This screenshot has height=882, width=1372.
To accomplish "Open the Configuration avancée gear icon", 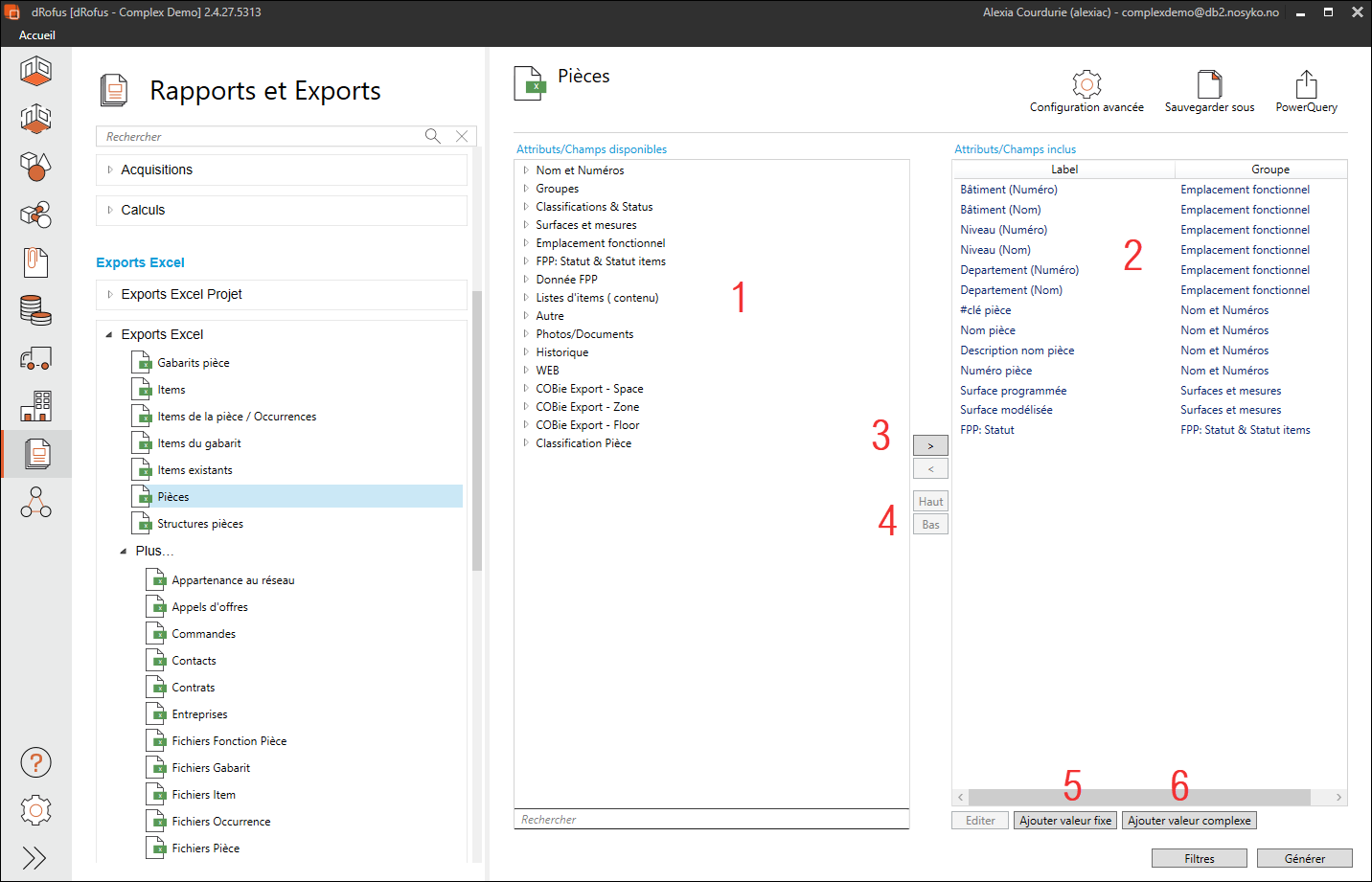I will (x=1086, y=84).
